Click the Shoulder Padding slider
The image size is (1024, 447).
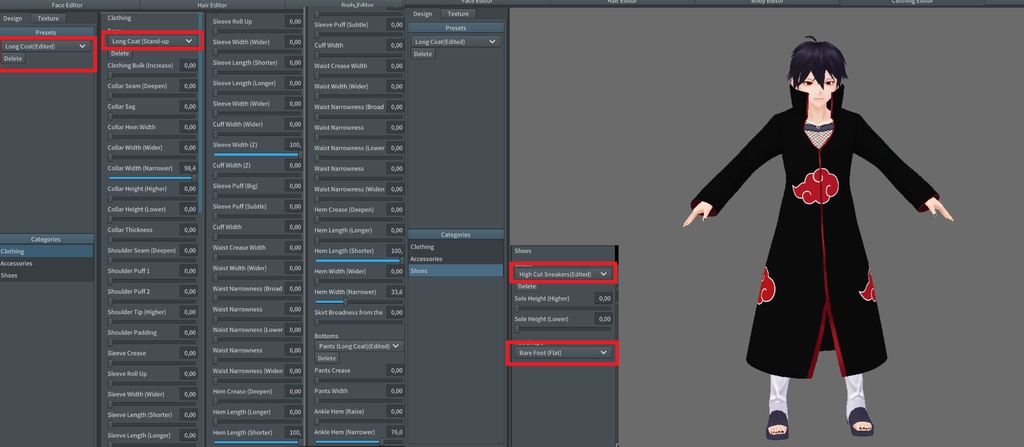152,342
